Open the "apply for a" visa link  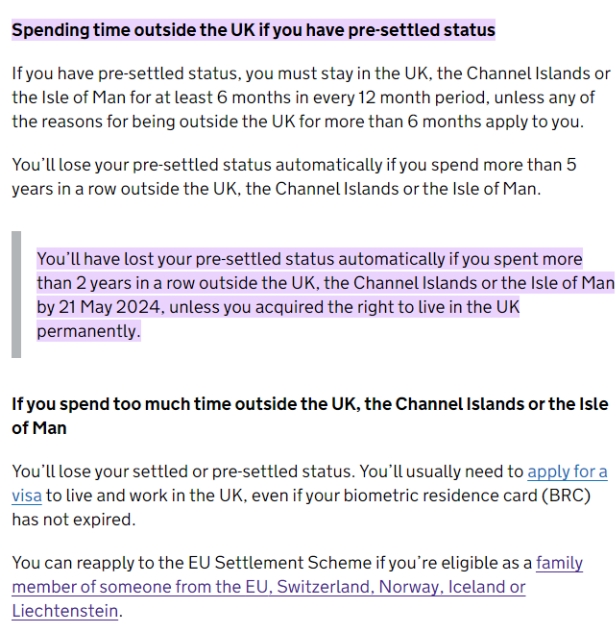(x=567, y=472)
